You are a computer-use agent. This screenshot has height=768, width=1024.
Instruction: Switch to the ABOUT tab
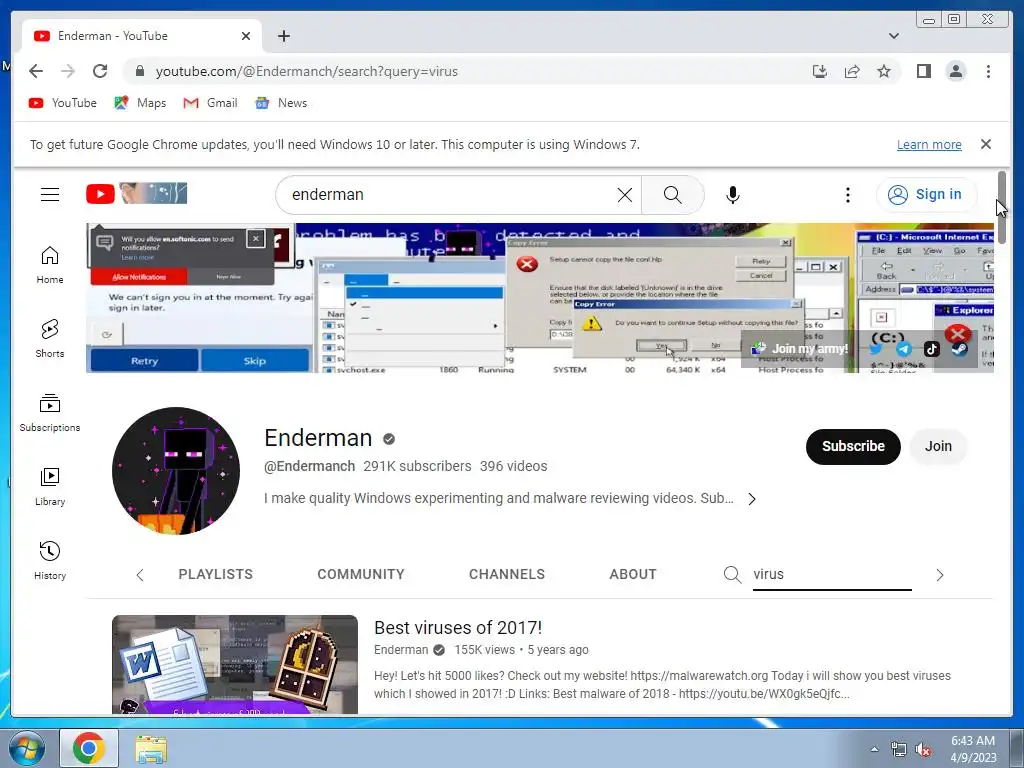click(633, 574)
